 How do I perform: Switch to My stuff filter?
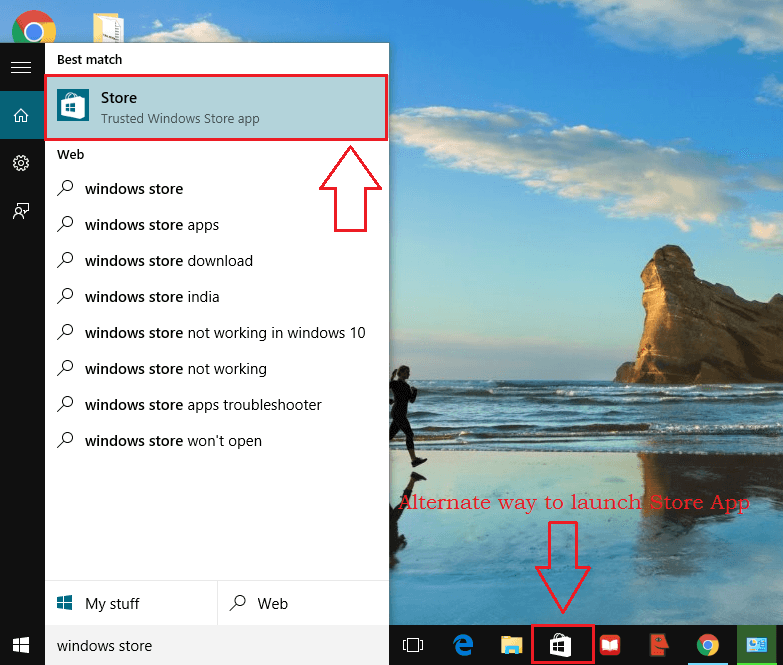pos(131,603)
